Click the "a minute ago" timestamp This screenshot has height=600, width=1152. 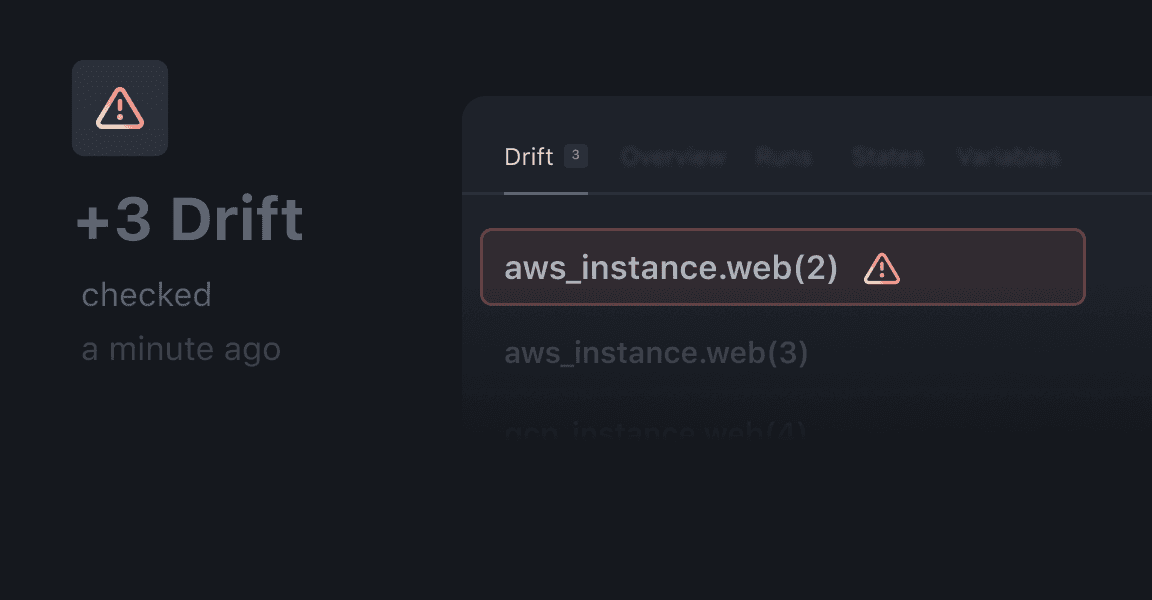pyautogui.click(x=181, y=349)
